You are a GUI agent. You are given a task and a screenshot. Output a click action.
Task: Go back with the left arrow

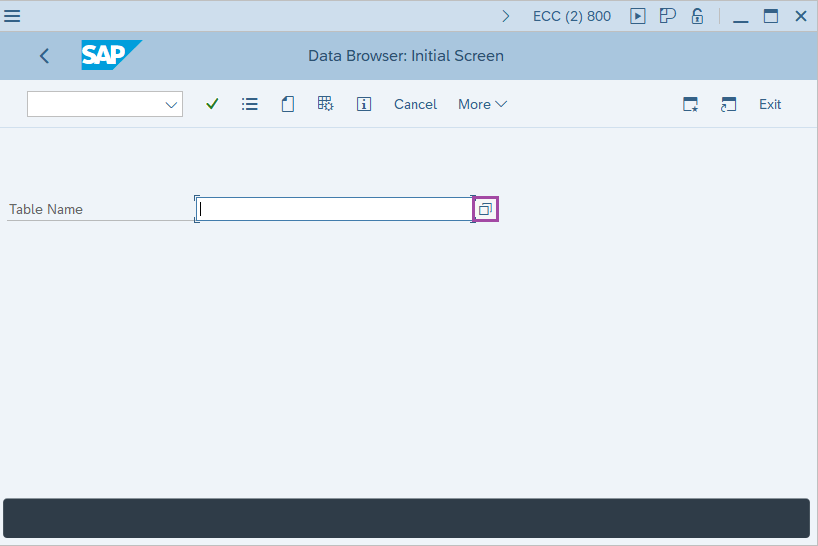coord(44,56)
